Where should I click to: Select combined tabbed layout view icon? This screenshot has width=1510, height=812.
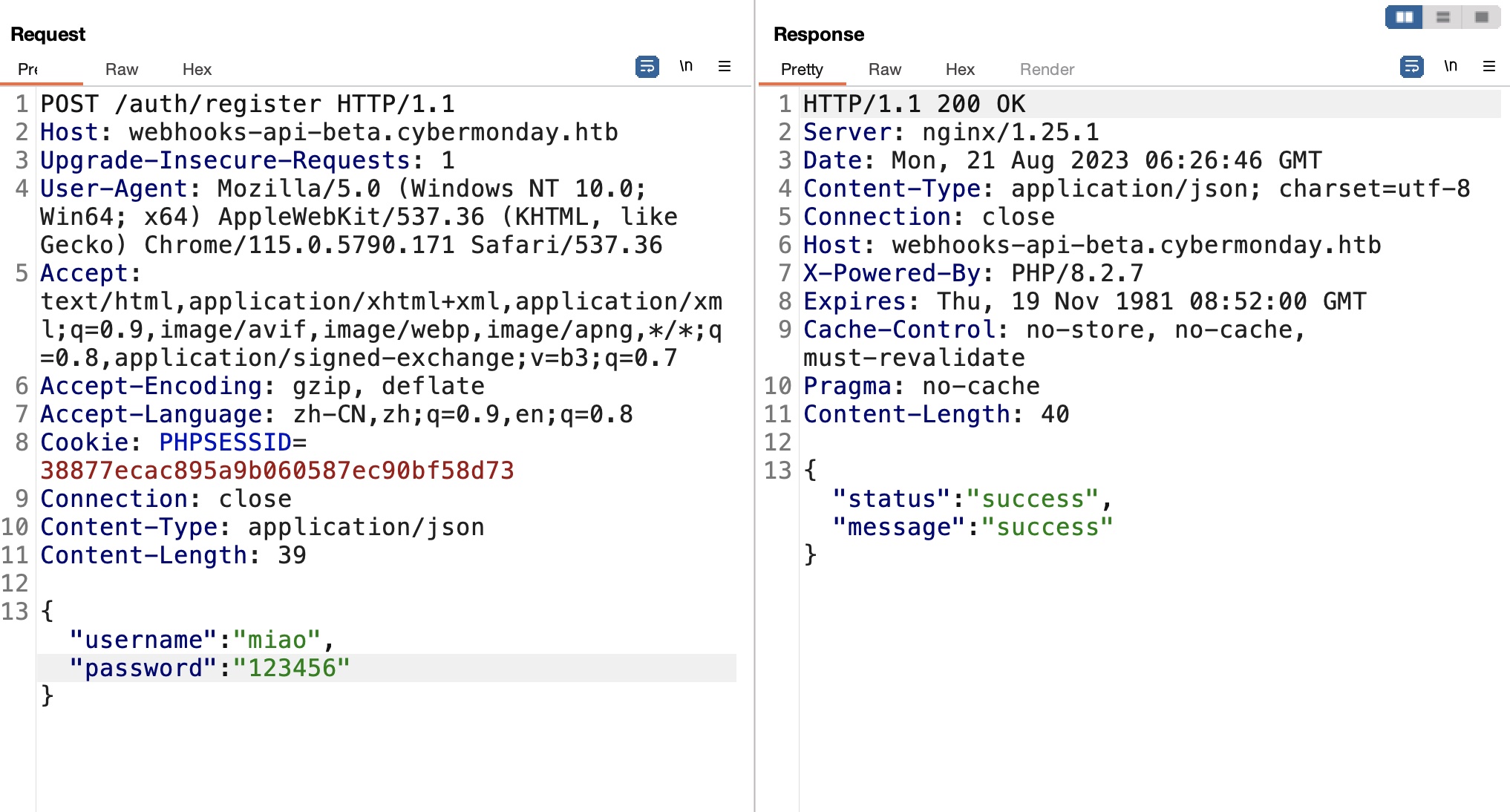(x=1481, y=17)
